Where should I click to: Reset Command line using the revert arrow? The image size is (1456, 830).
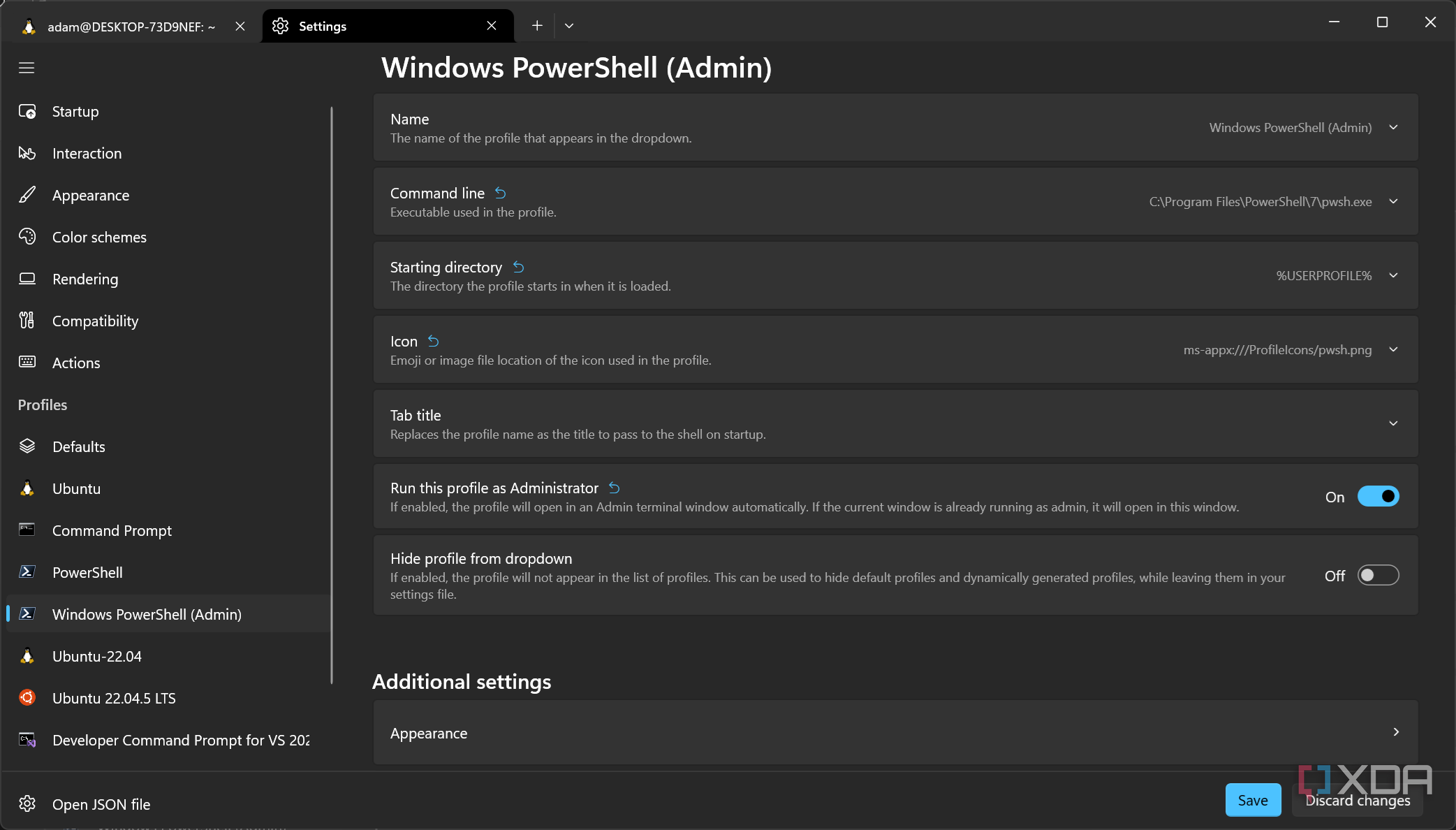tap(501, 193)
